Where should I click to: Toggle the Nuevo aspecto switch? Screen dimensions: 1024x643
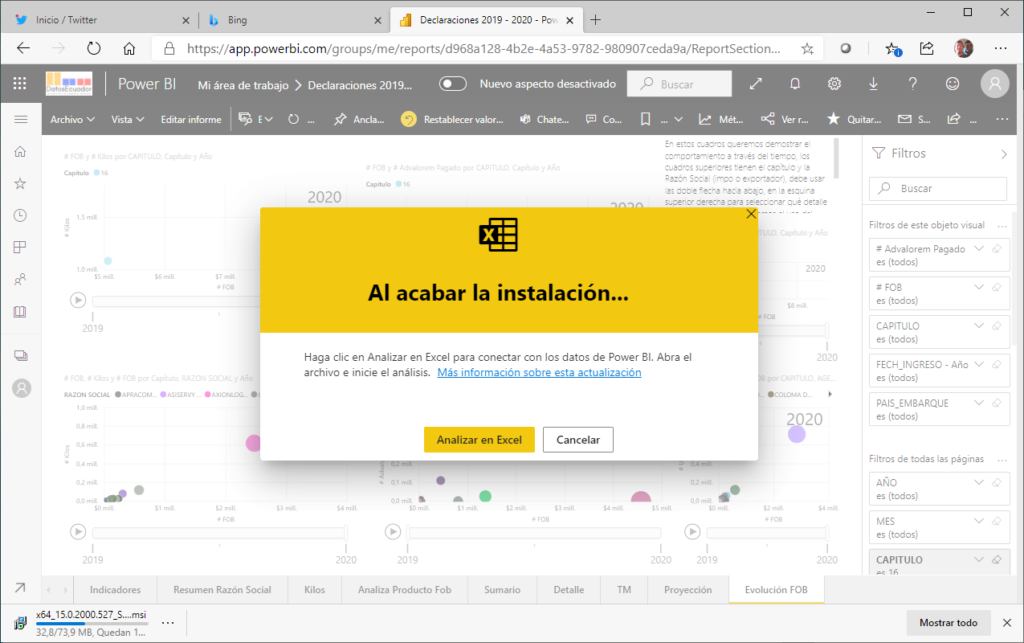click(453, 84)
